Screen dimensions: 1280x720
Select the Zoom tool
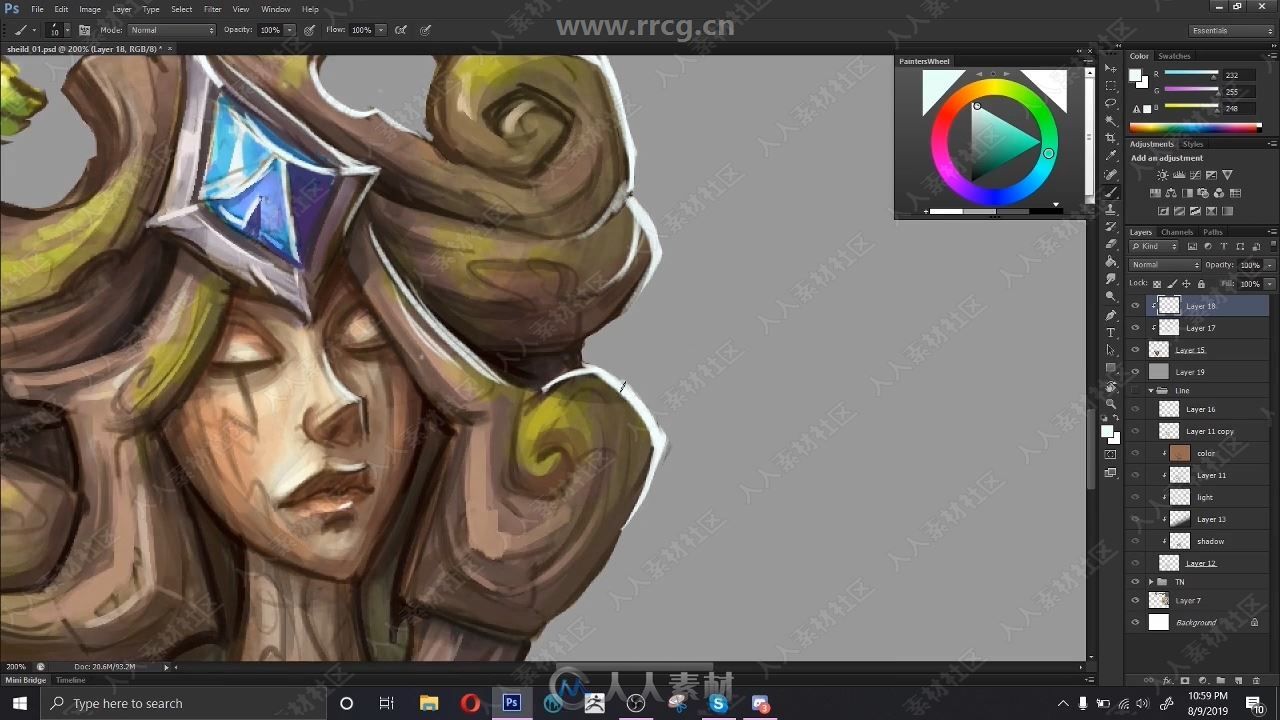1111,404
